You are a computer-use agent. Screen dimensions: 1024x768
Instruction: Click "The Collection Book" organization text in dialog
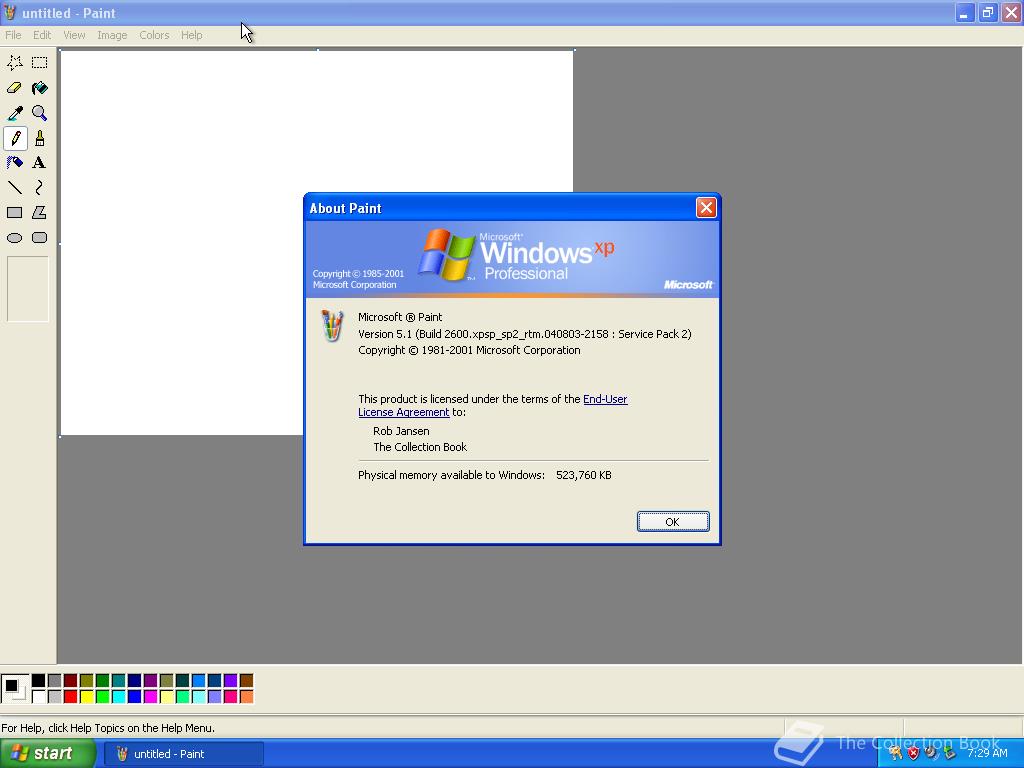click(x=420, y=447)
